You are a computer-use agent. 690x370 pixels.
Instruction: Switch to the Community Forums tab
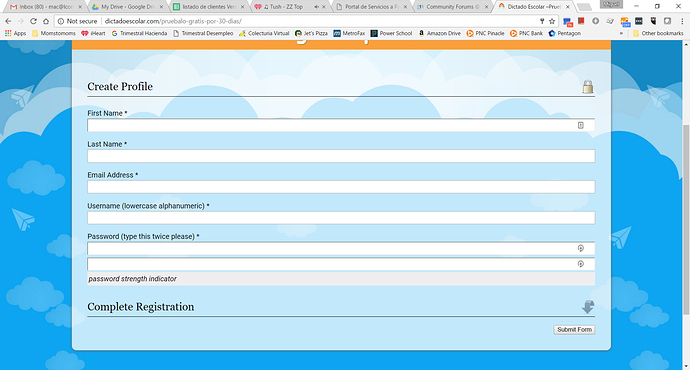tap(452, 7)
